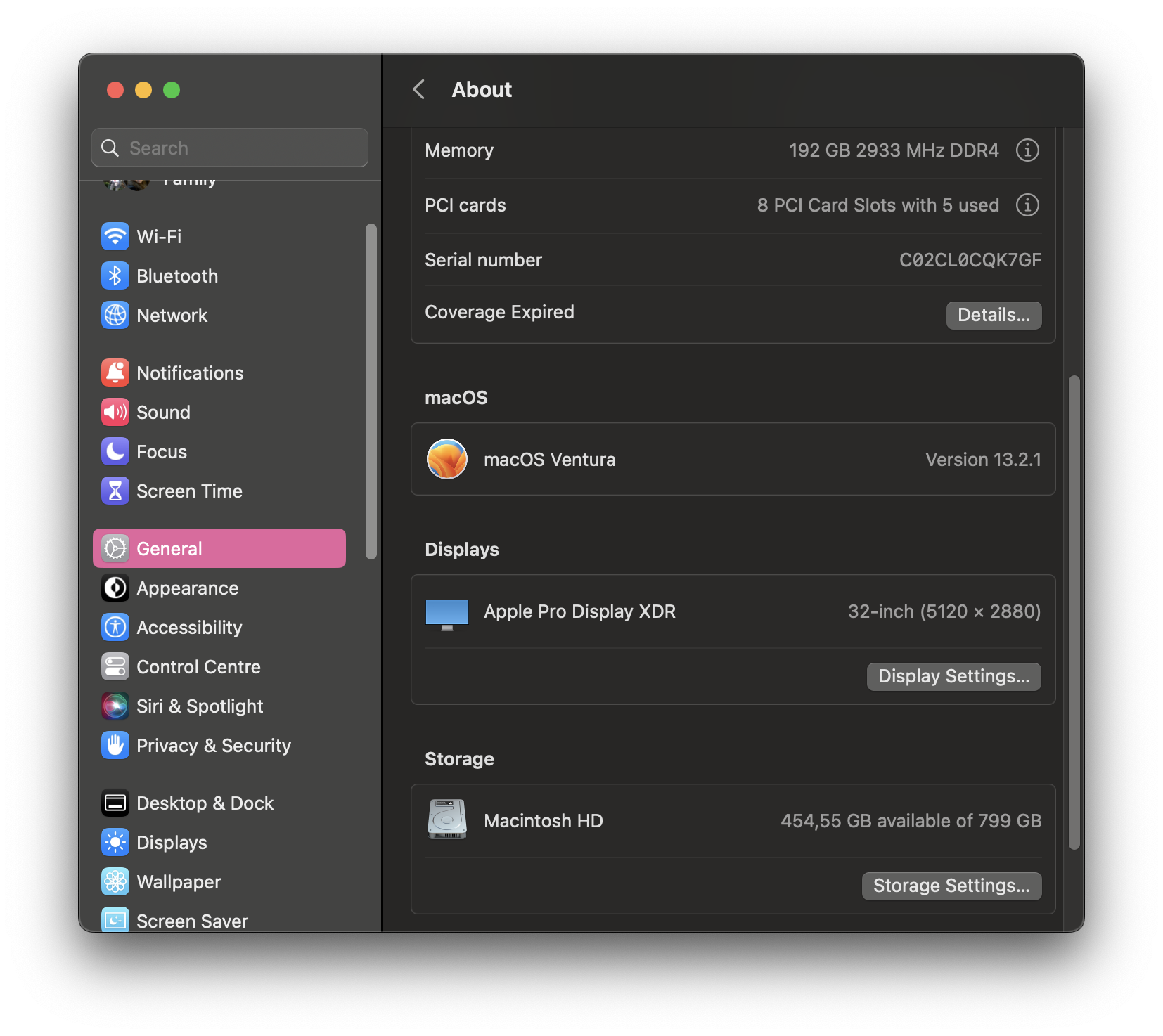The image size is (1163, 1036).
Task: Click the Apple Pro Display XDR monitor icon
Action: [447, 614]
